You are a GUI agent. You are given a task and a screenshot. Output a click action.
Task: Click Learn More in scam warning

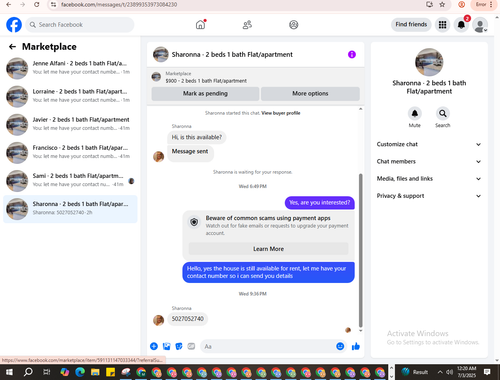click(268, 249)
